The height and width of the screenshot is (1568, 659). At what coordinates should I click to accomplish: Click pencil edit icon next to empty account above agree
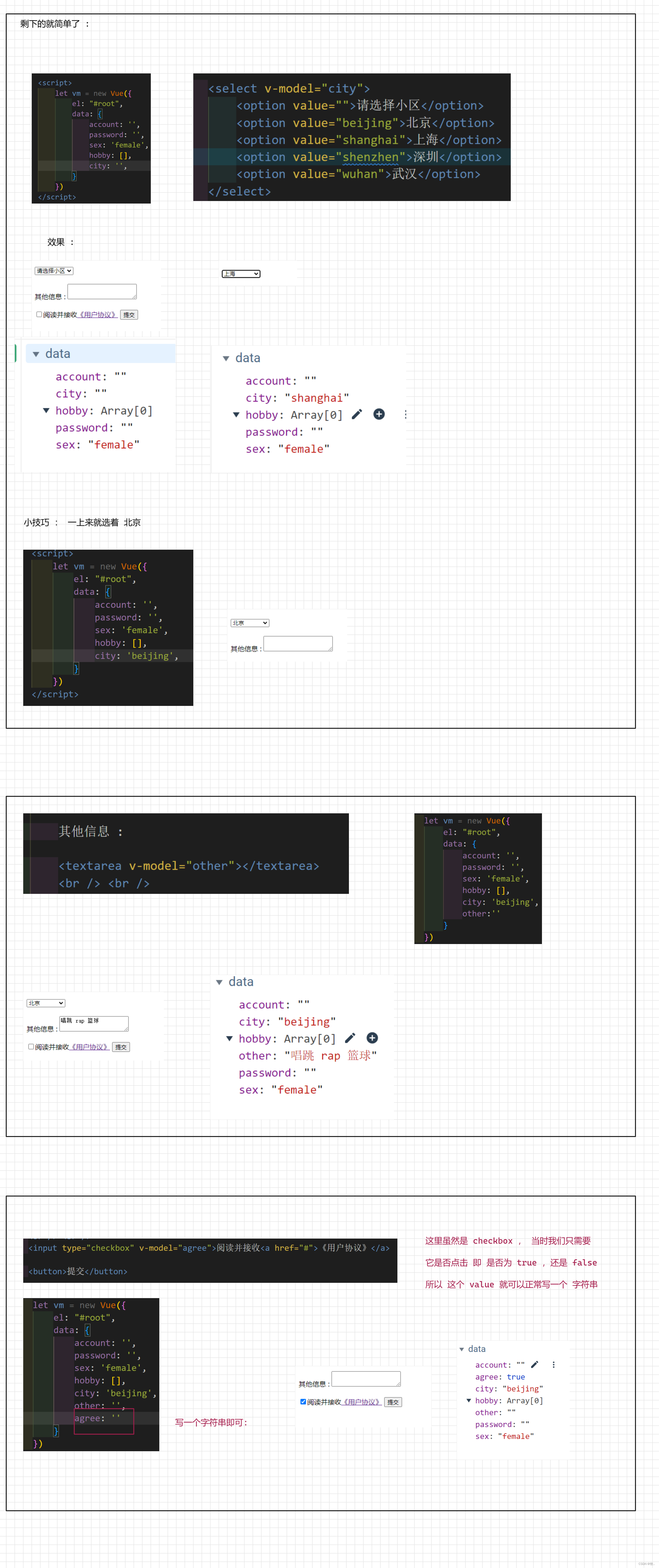pyautogui.click(x=534, y=1365)
